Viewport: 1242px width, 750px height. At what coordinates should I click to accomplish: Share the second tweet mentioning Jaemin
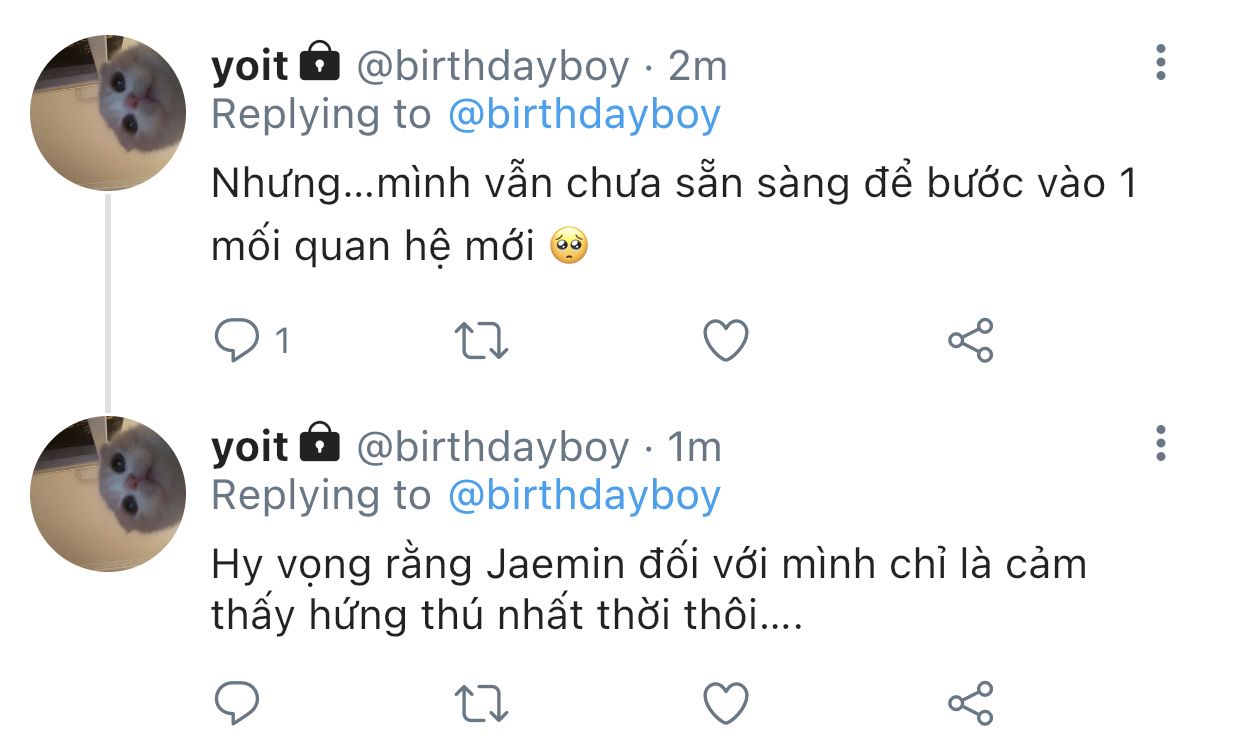pos(970,702)
